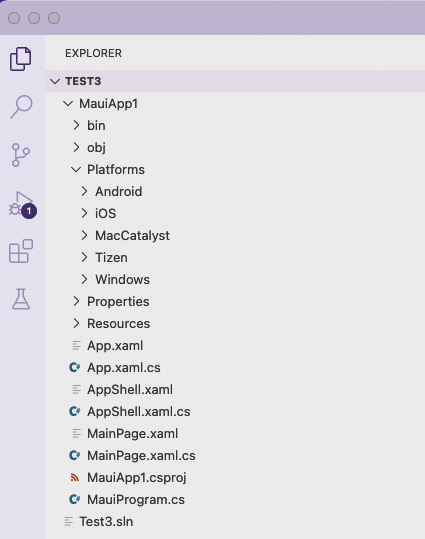Open the Explorer view in activity bar
Screen dimensions: 425x539
21,59
